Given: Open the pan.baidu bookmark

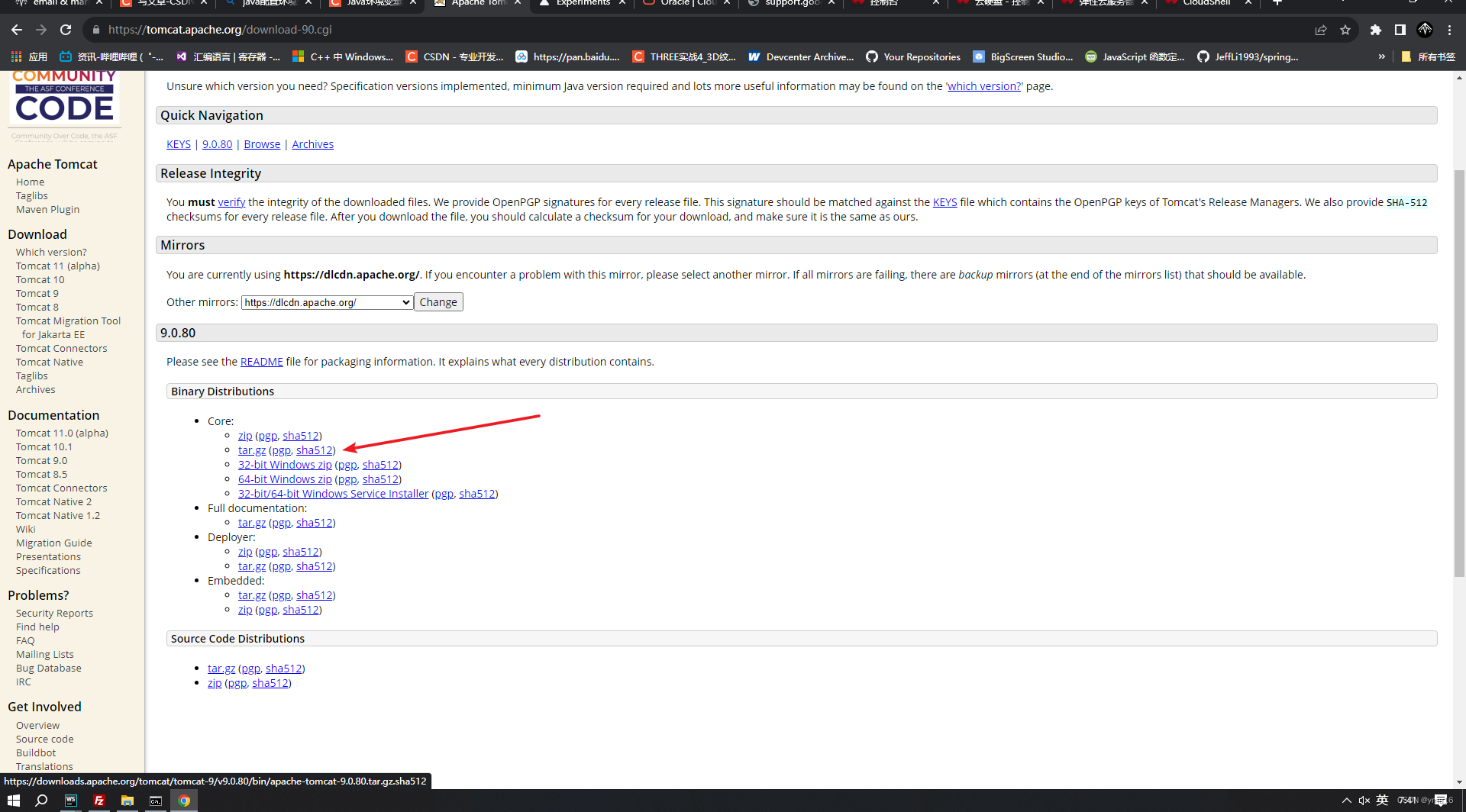Looking at the screenshot, I should [568, 56].
